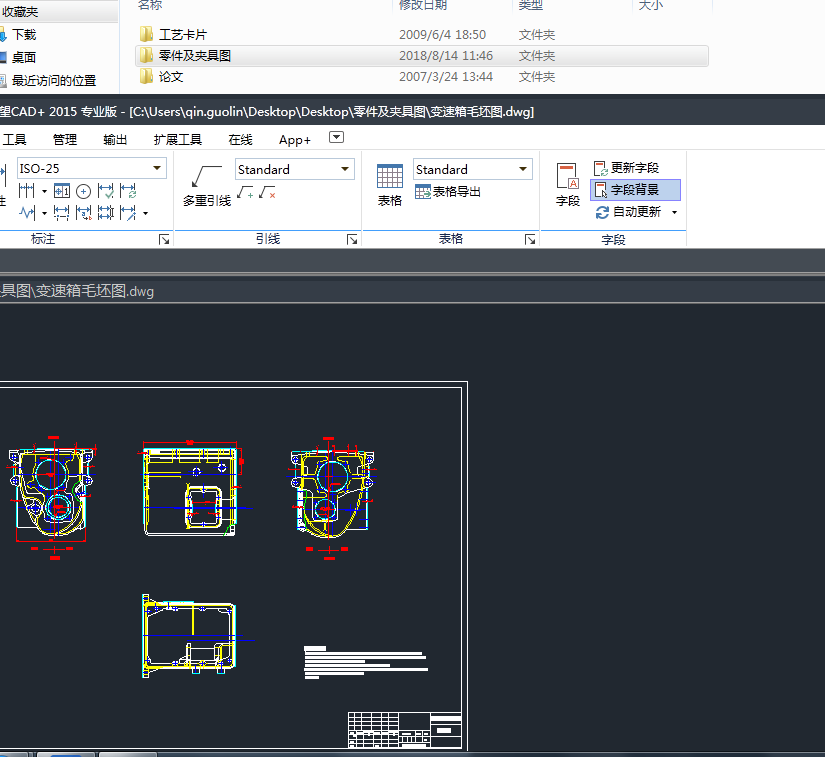This screenshot has width=825, height=757.
Task: Open the ISO-25 dimension style dropdown
Action: point(157,168)
